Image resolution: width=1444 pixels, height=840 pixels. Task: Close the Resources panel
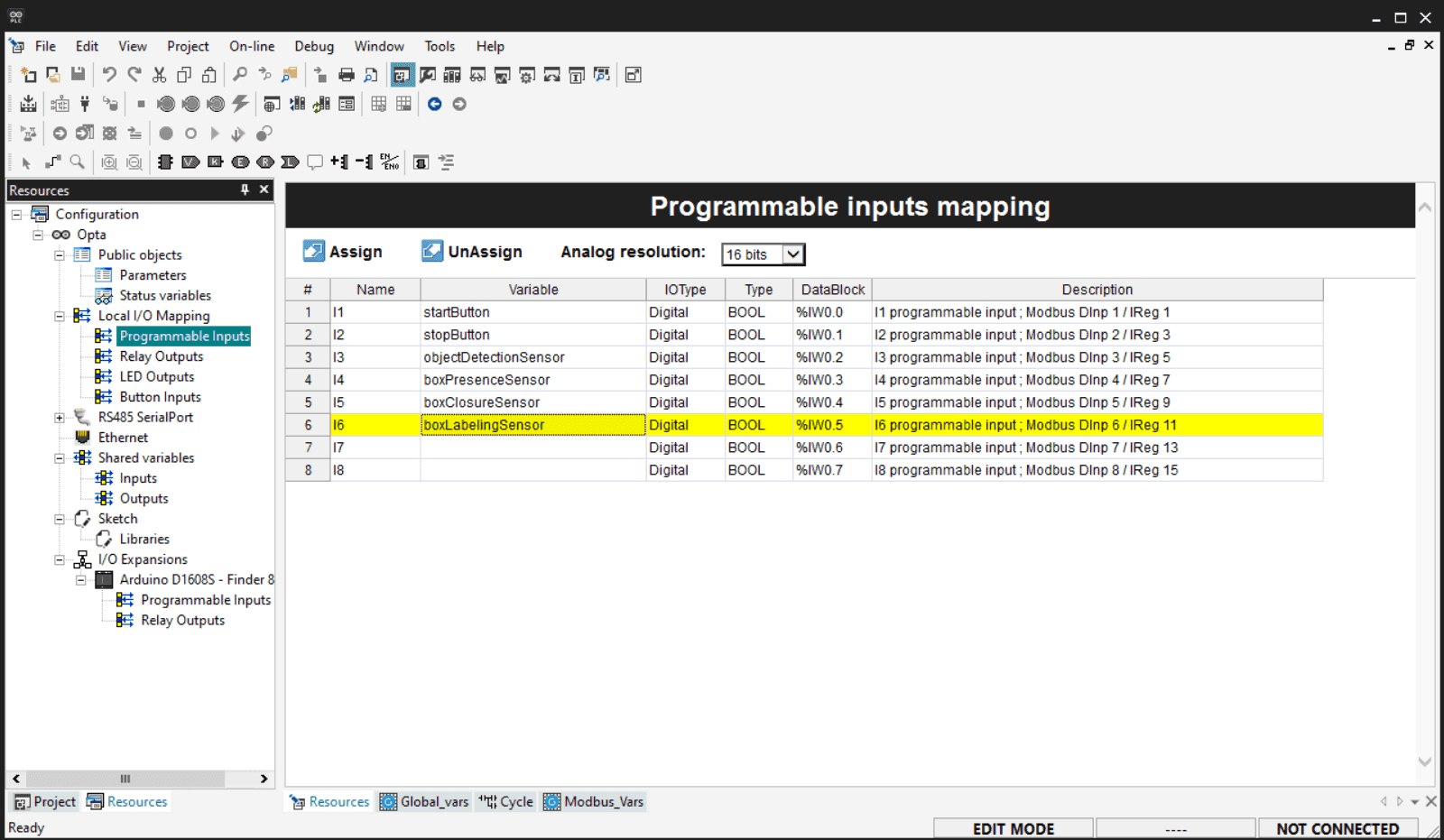tap(264, 189)
